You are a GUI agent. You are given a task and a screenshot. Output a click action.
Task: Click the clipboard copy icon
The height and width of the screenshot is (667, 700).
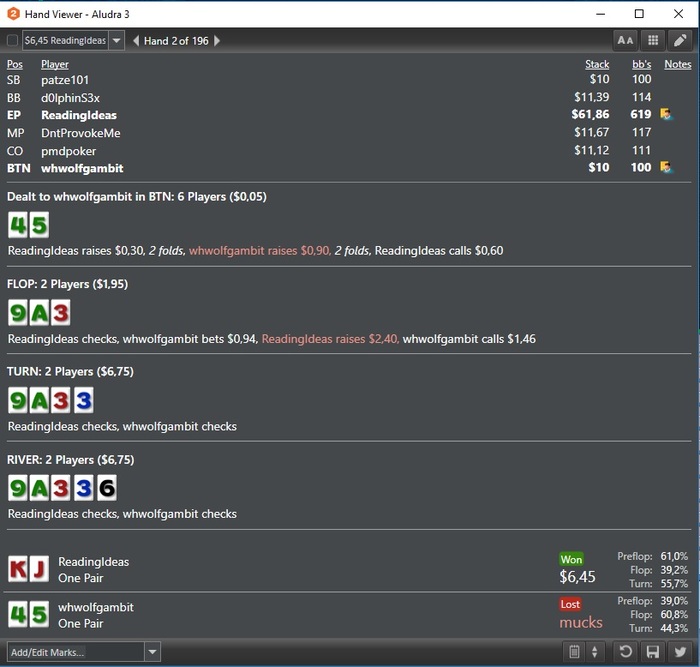[x=574, y=652]
